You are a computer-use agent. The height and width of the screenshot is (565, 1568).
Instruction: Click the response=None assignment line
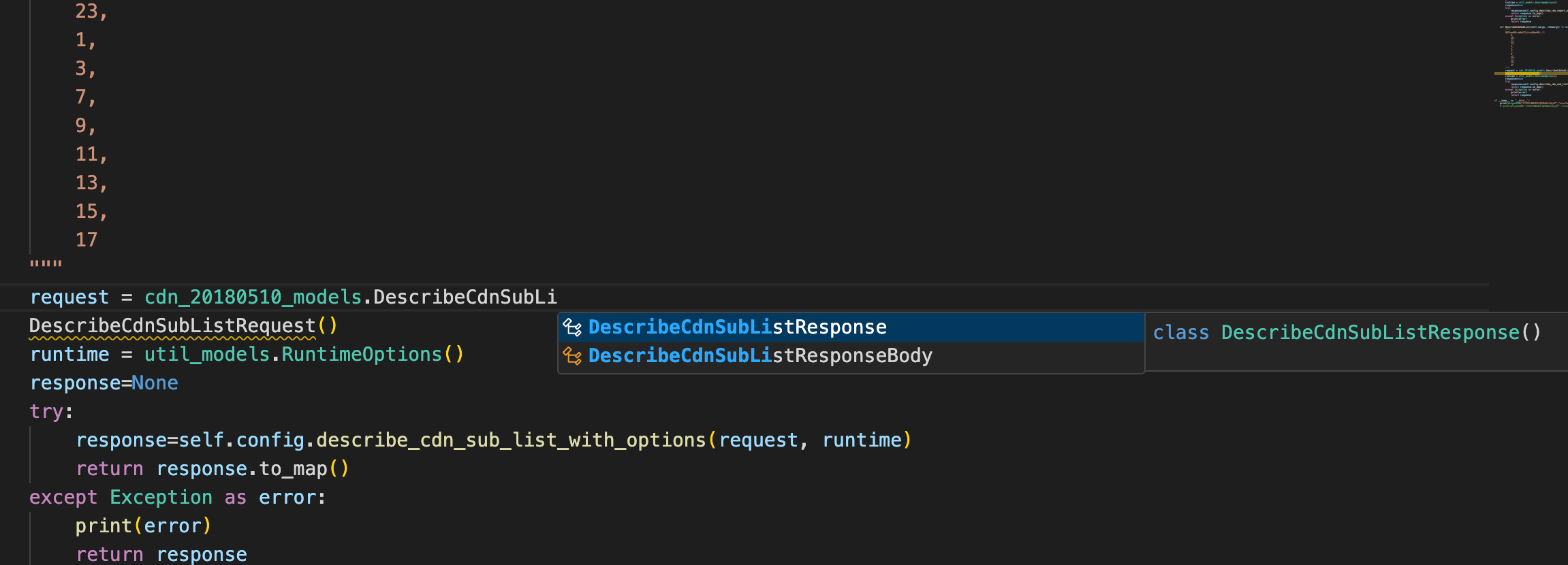click(104, 383)
